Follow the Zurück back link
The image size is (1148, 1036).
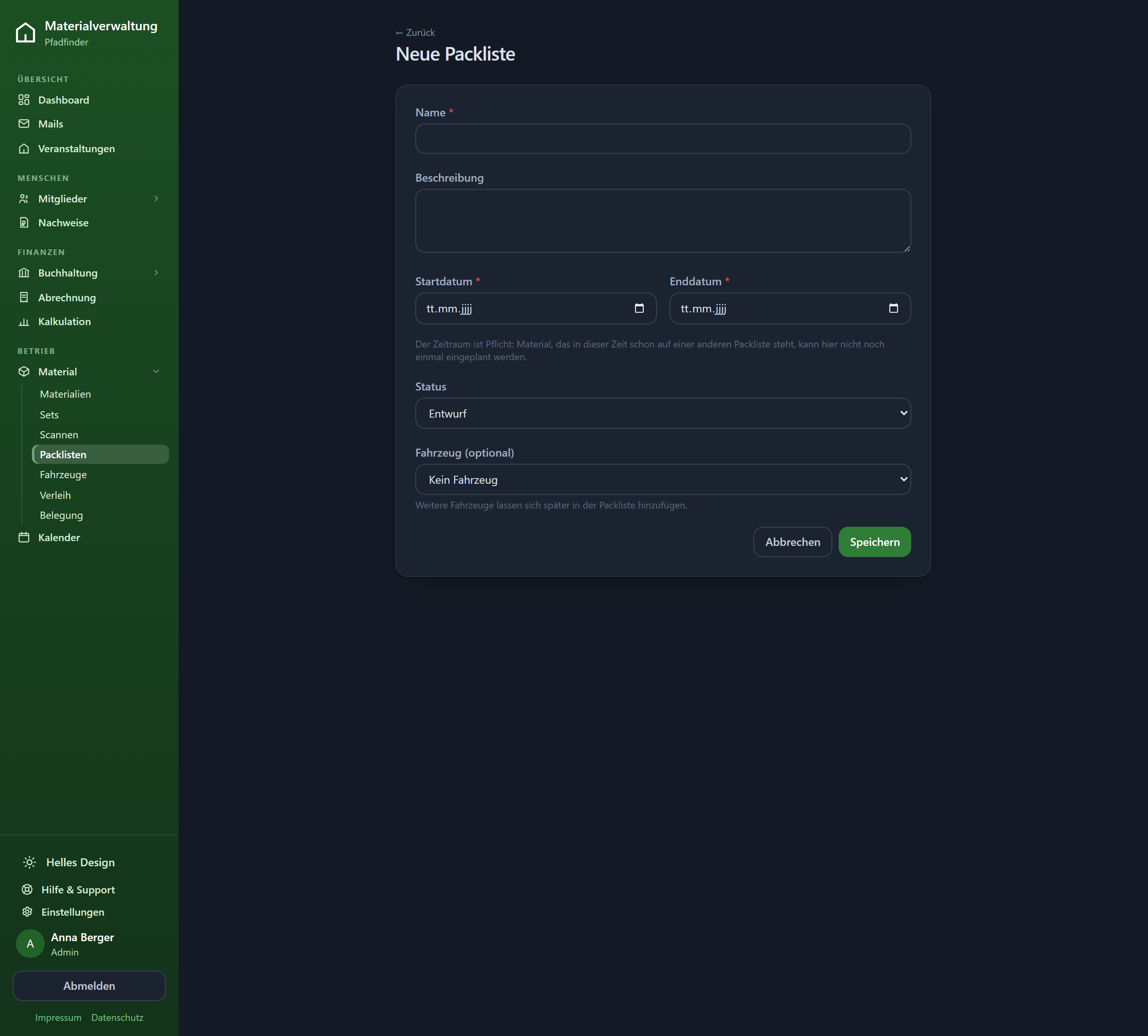point(415,32)
